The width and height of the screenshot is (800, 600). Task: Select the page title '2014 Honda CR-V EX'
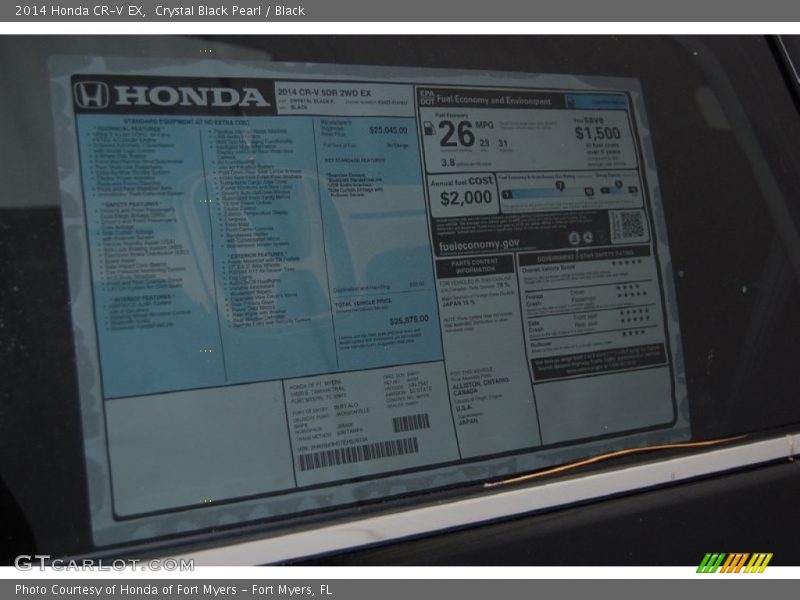(80, 10)
